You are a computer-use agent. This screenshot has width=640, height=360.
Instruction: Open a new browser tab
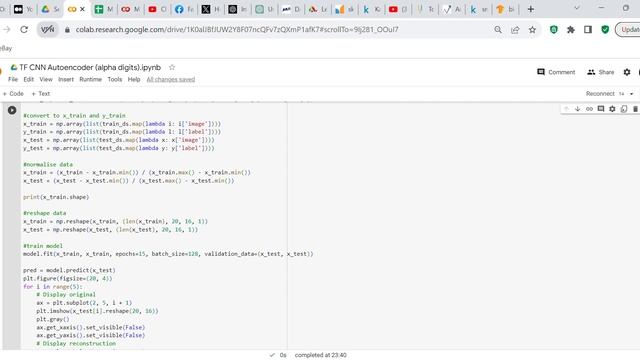pyautogui.click(x=531, y=9)
